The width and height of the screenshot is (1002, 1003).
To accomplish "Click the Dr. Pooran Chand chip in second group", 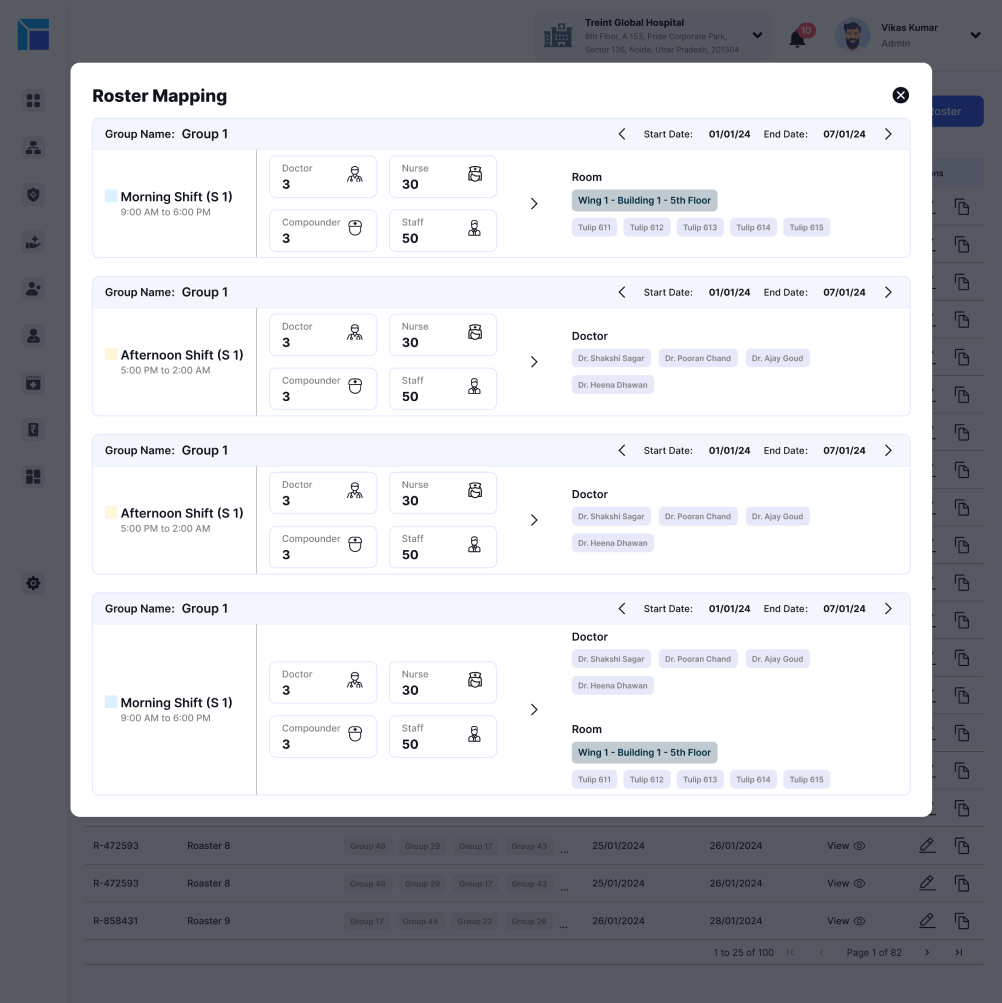I will 697,358.
